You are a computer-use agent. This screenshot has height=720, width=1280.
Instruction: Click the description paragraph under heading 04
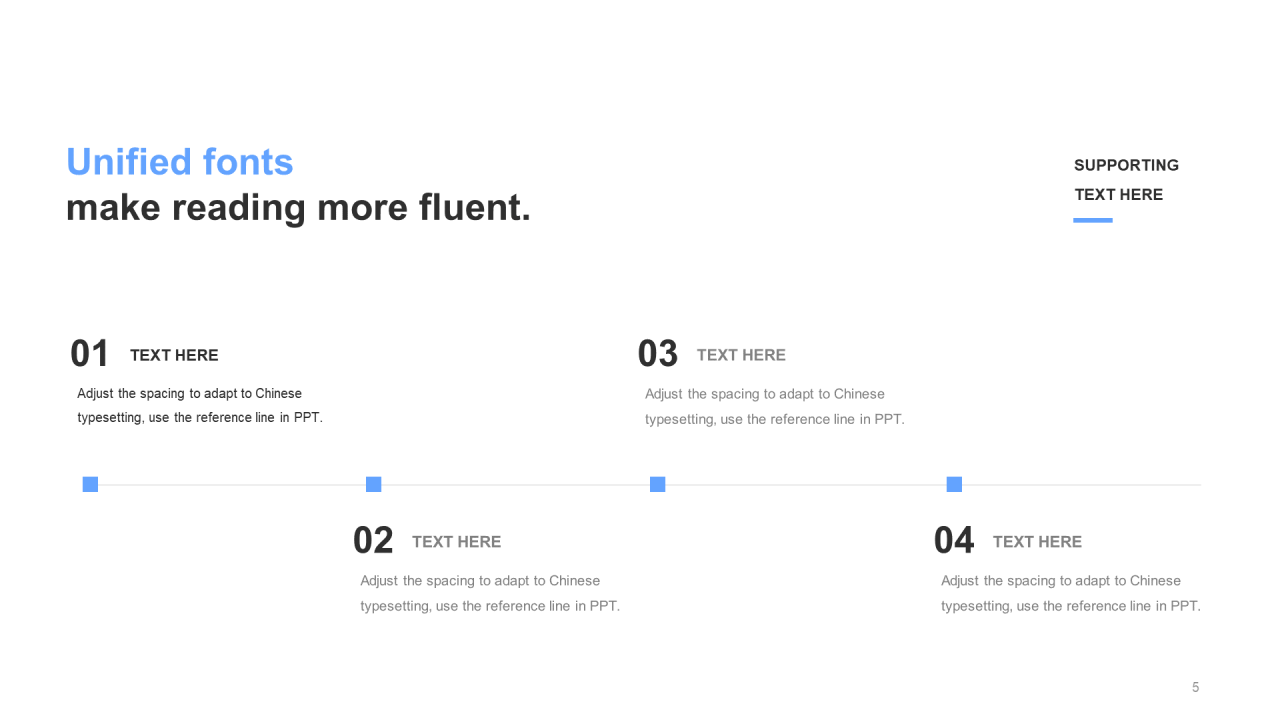1070,593
